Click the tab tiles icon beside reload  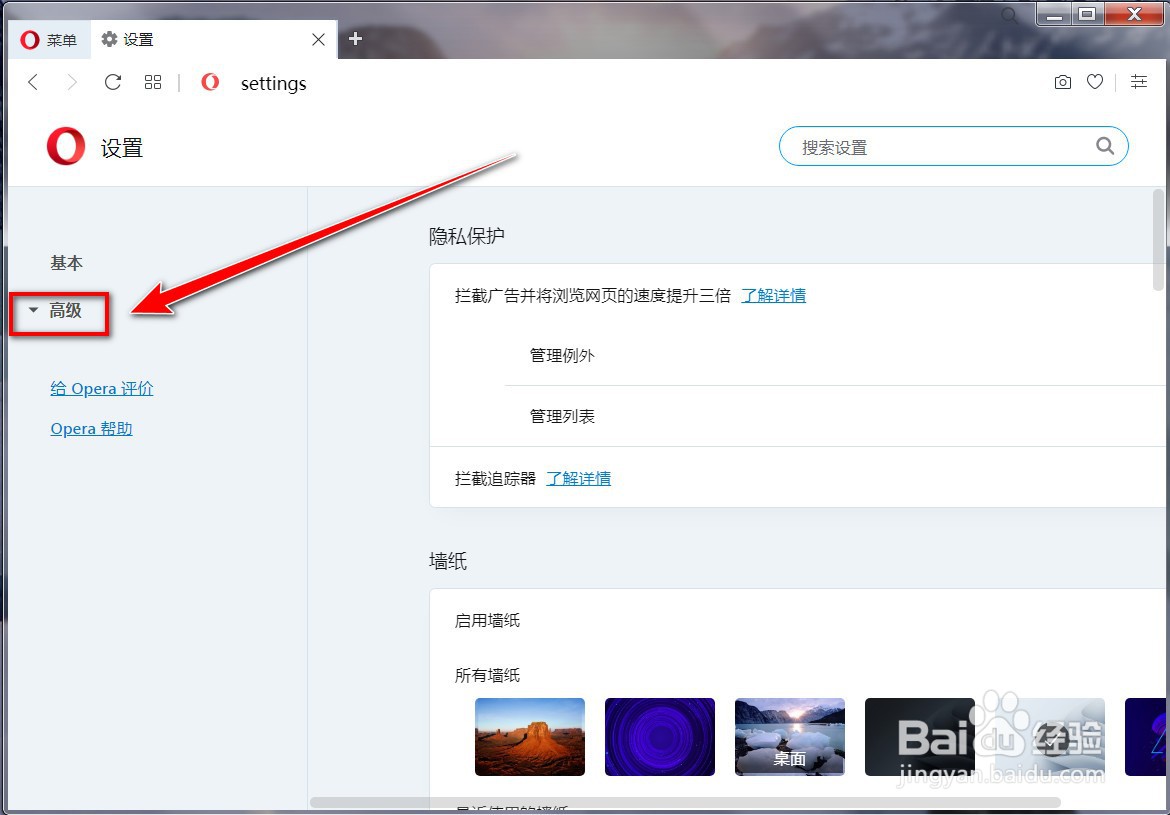tap(152, 82)
